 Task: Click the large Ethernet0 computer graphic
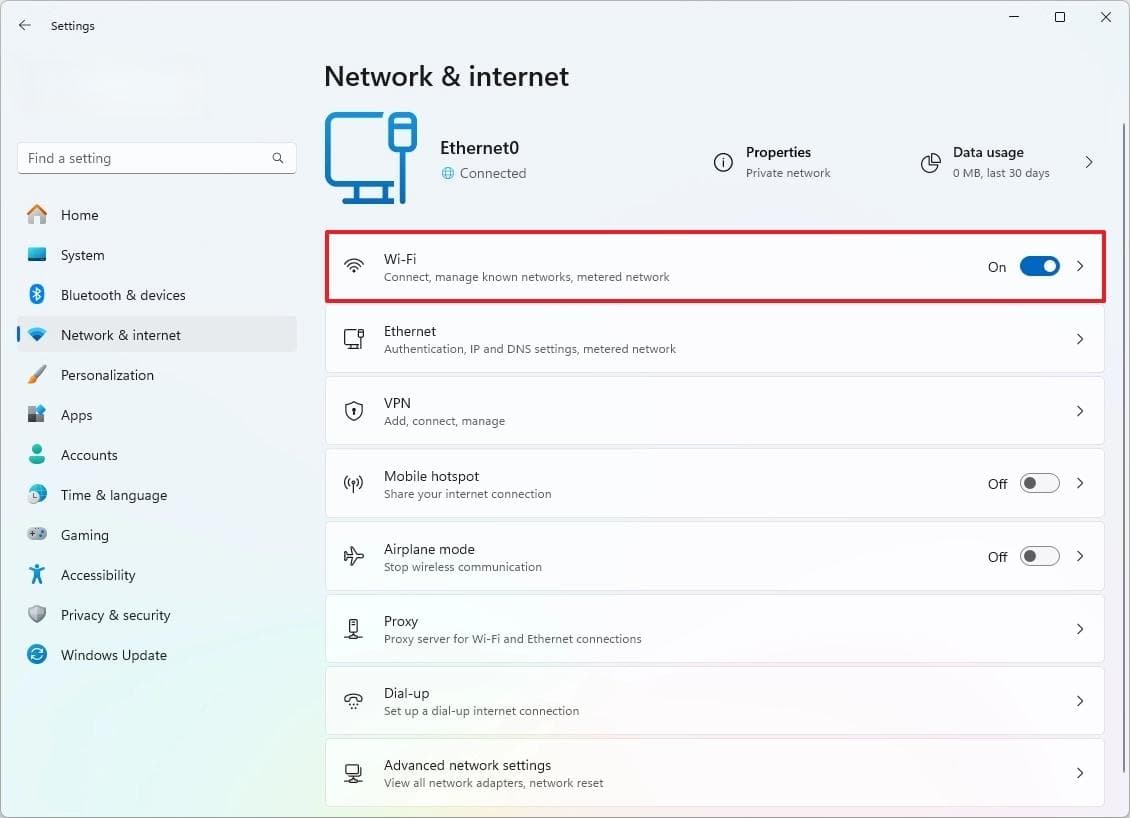point(370,158)
